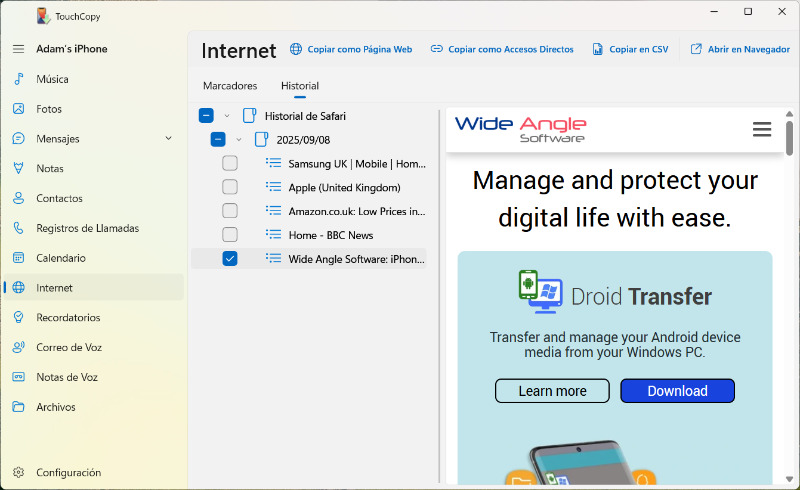Check the Amazon.co.uk entry checkbox
This screenshot has height=490, width=800.
tap(230, 211)
